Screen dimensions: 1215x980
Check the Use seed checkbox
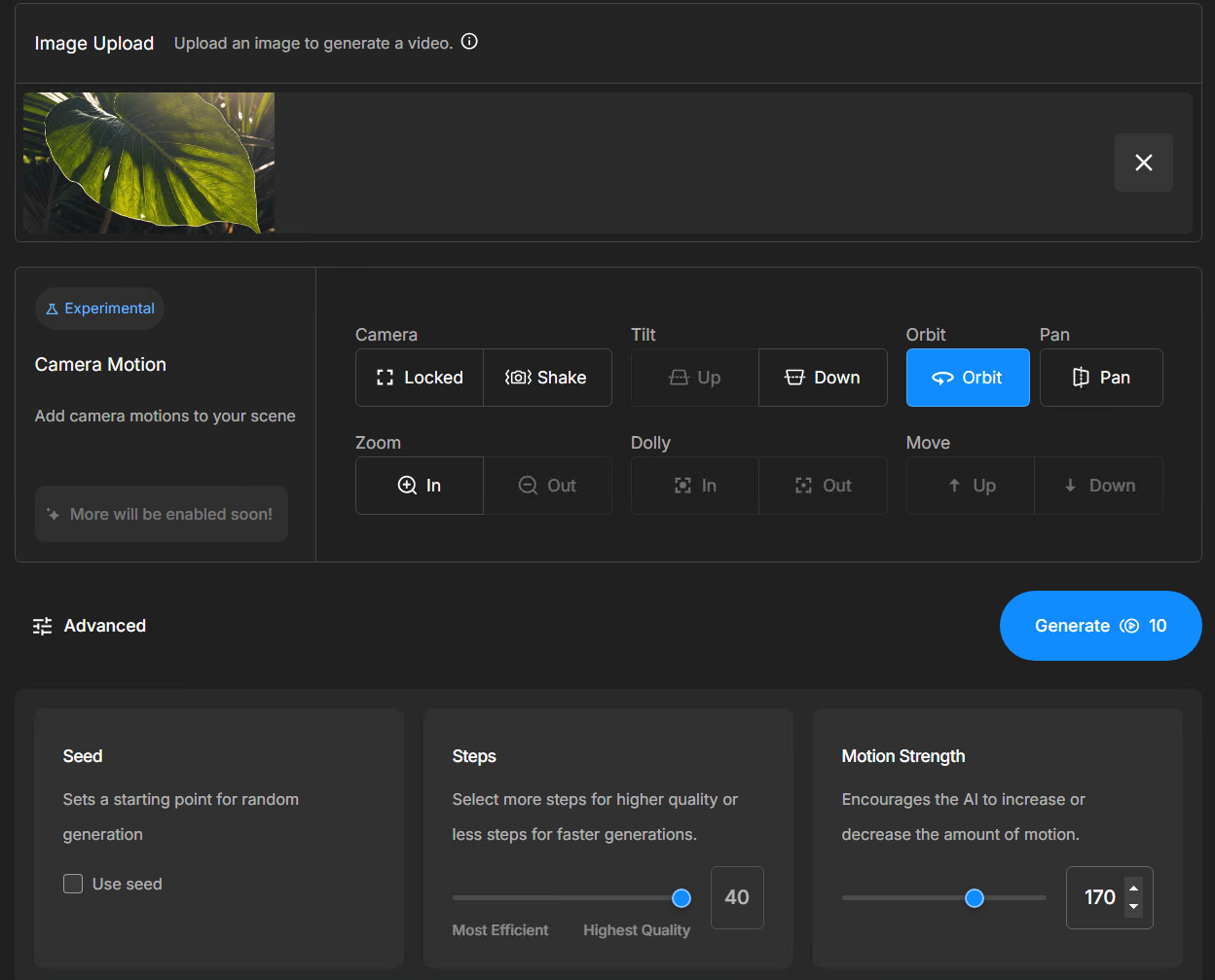[x=73, y=884]
